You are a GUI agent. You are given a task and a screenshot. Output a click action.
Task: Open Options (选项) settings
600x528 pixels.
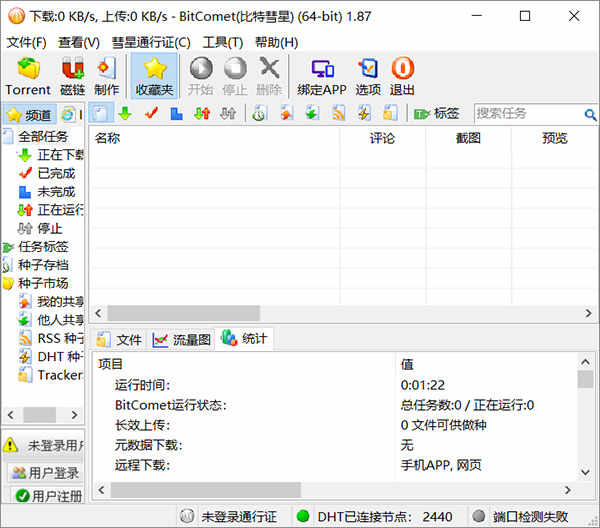click(x=368, y=76)
